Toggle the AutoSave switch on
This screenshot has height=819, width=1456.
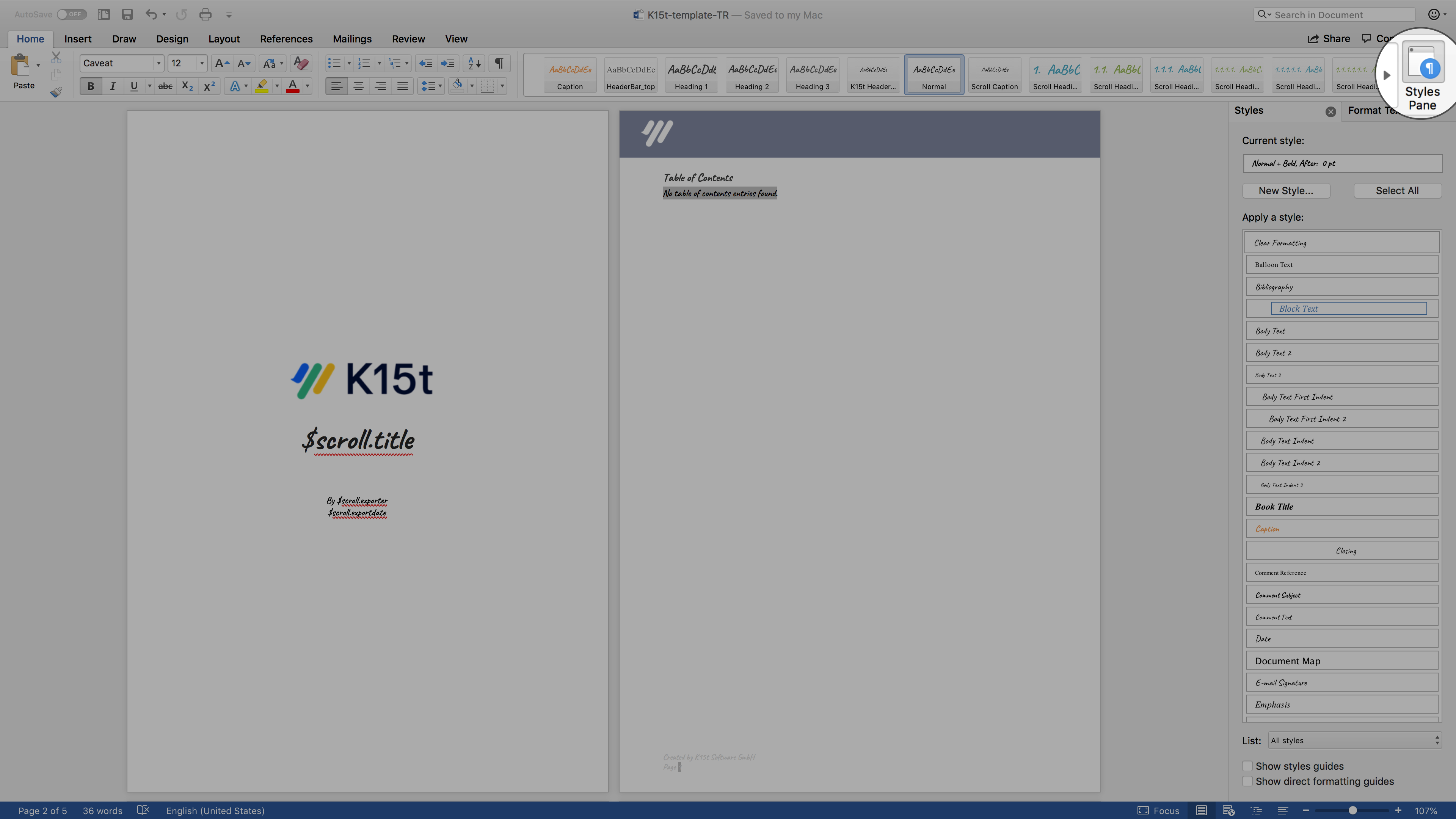click(72, 14)
